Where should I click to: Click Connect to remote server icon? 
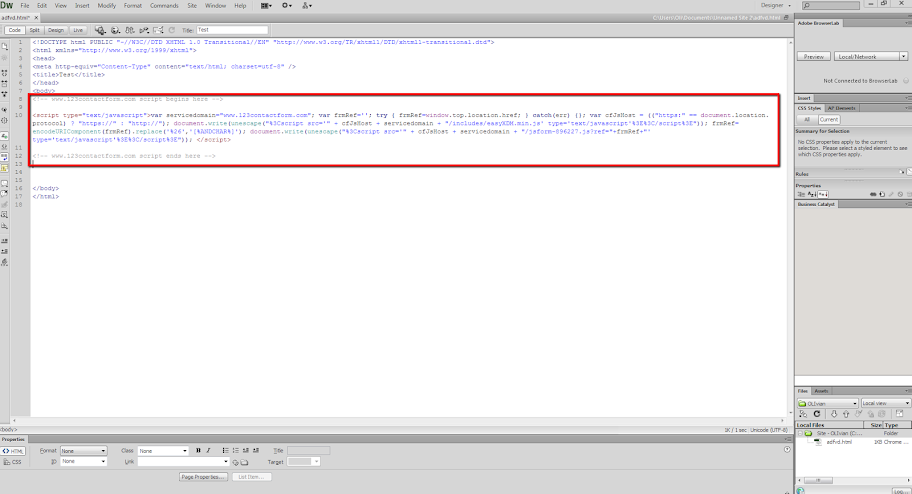pos(803,414)
